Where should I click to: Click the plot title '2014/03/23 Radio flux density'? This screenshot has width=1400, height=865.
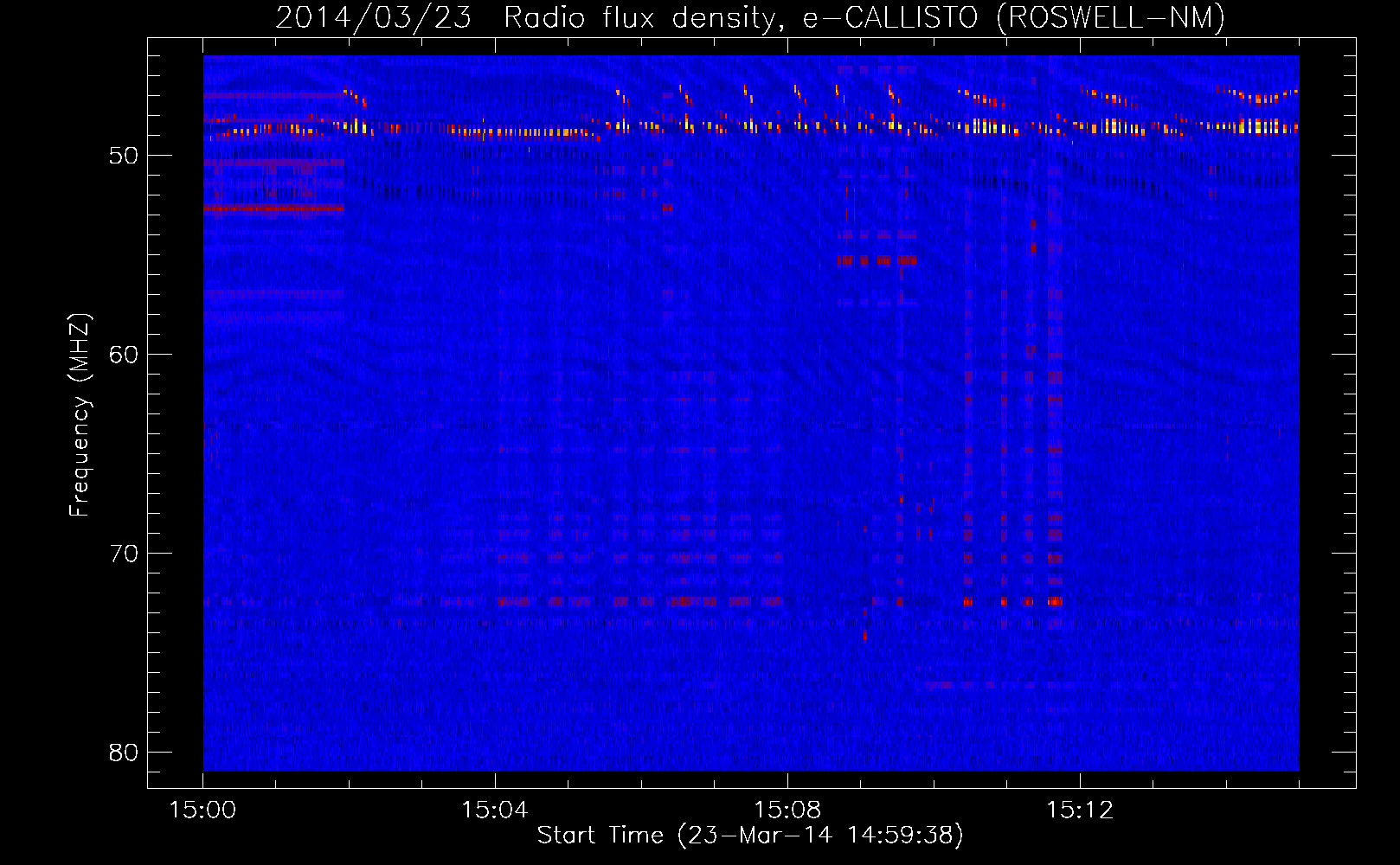[x=530, y=18]
